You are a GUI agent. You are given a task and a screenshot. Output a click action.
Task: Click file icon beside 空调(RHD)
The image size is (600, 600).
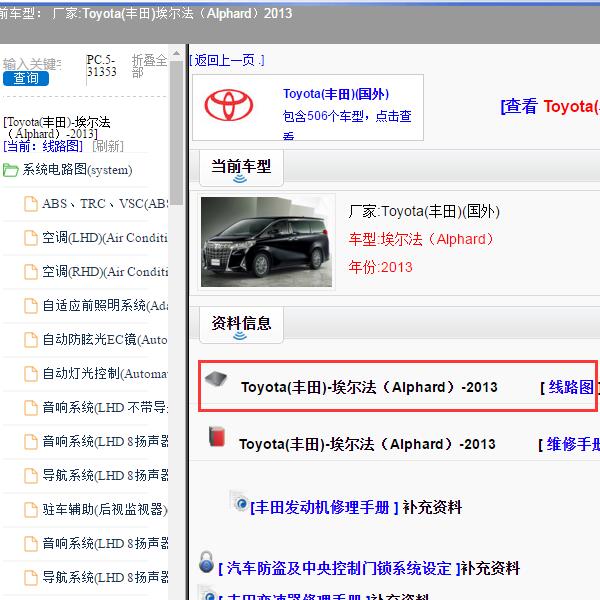click(31, 272)
